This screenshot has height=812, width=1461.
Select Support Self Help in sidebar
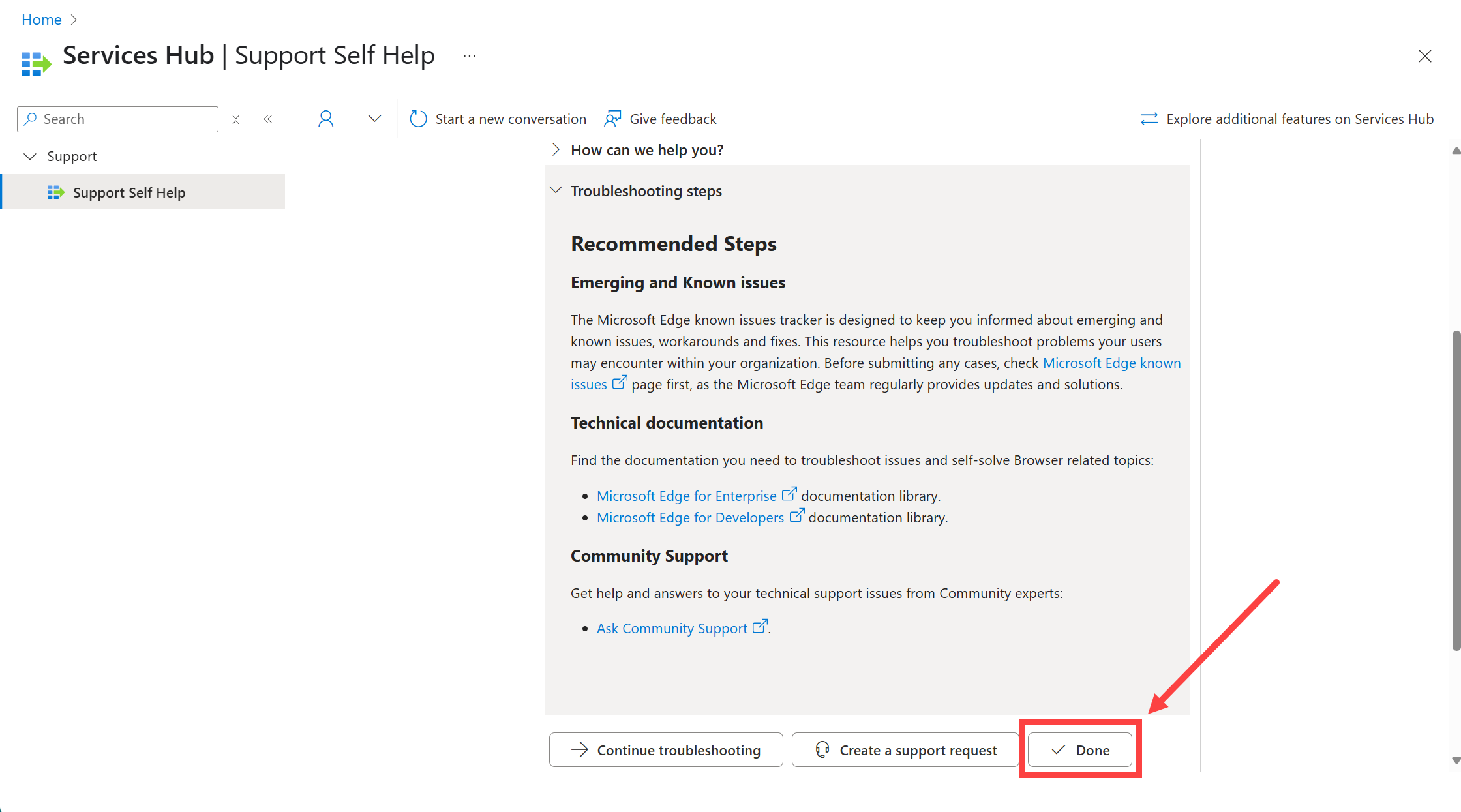[130, 192]
